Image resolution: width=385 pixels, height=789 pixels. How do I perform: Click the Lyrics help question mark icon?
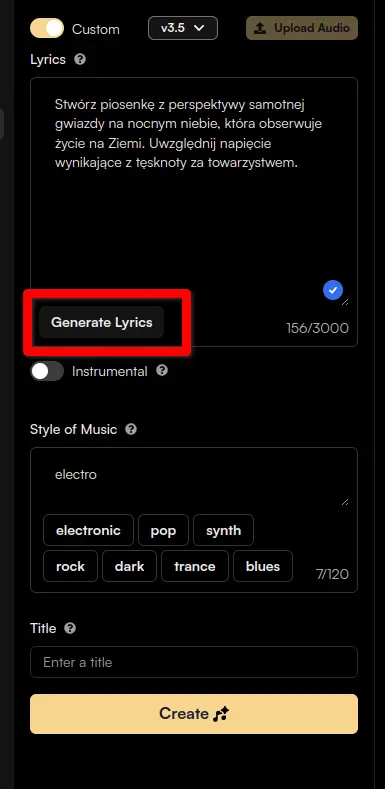coord(80,59)
